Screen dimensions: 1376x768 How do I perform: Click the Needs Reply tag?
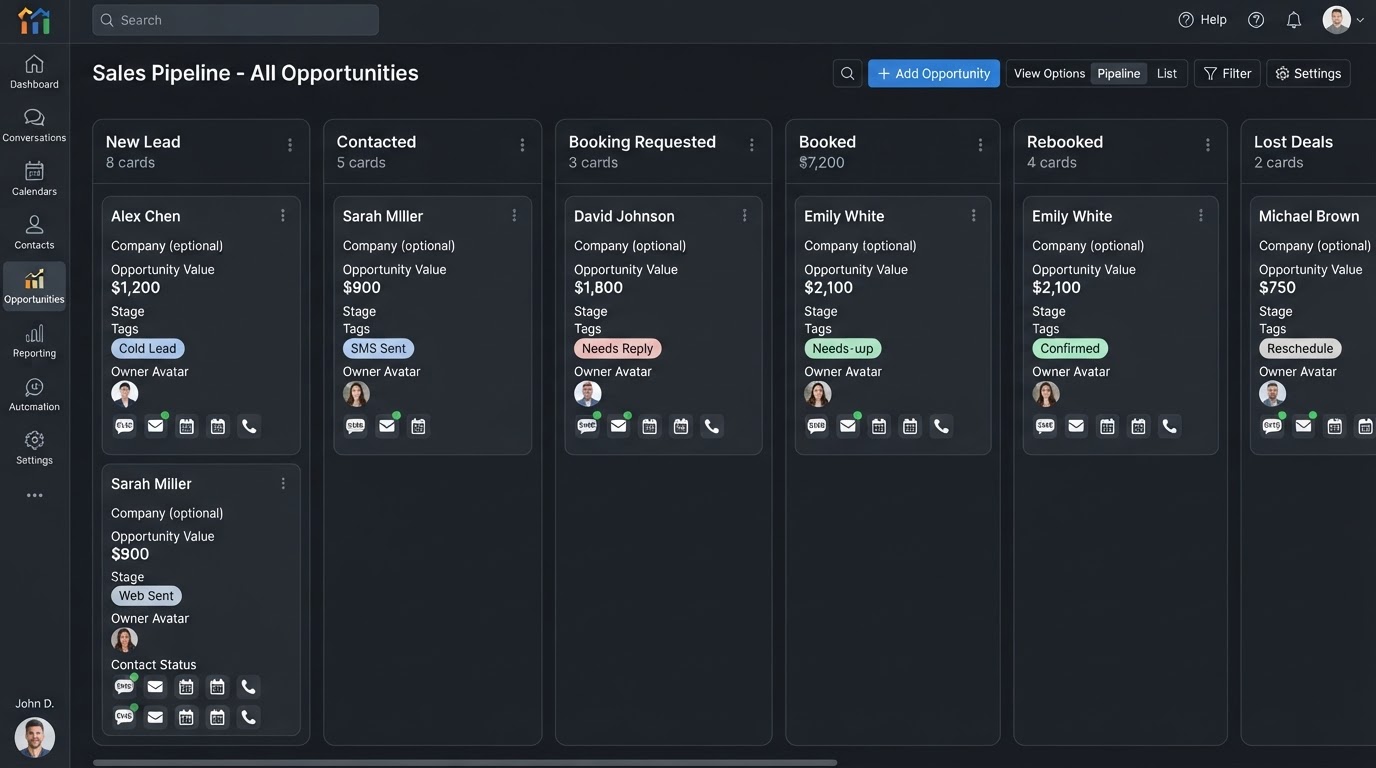point(617,349)
